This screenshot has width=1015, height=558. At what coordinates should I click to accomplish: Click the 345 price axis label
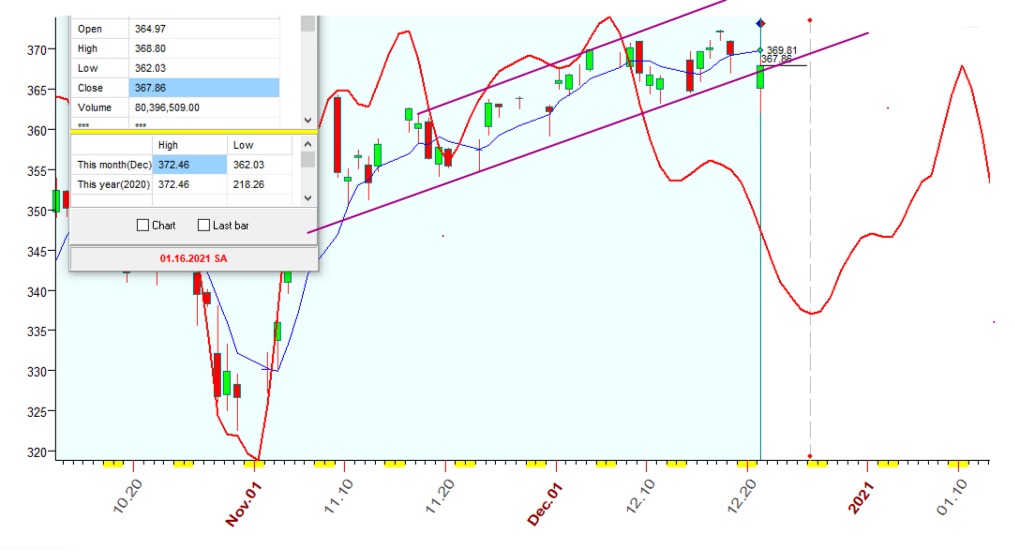(x=36, y=251)
